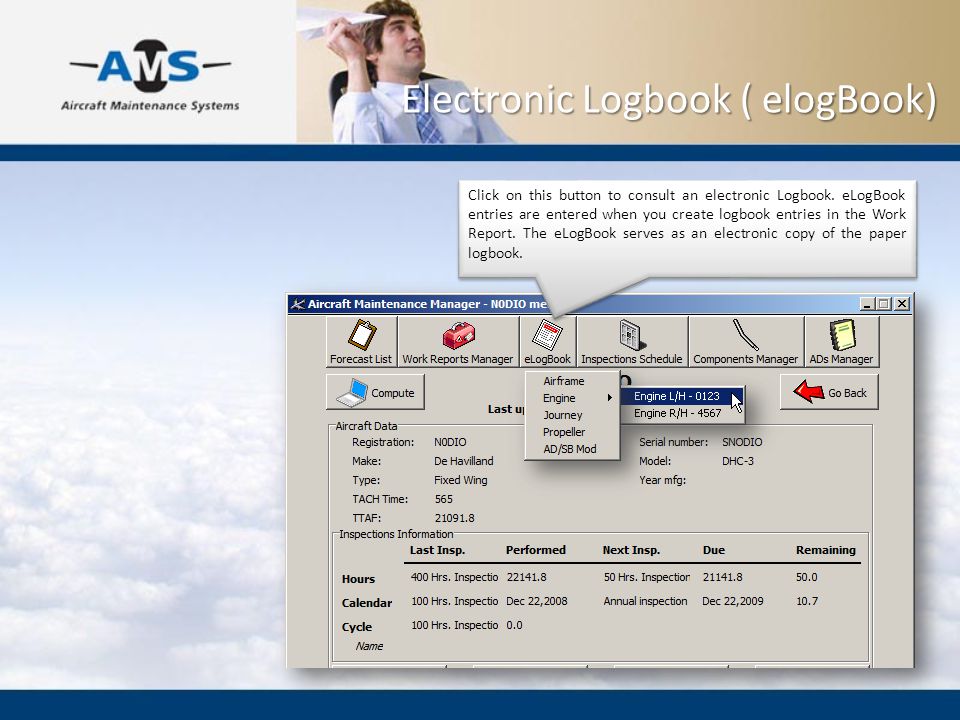Image resolution: width=960 pixels, height=720 pixels.
Task: Click TACH Time value 565
Action: click(443, 499)
